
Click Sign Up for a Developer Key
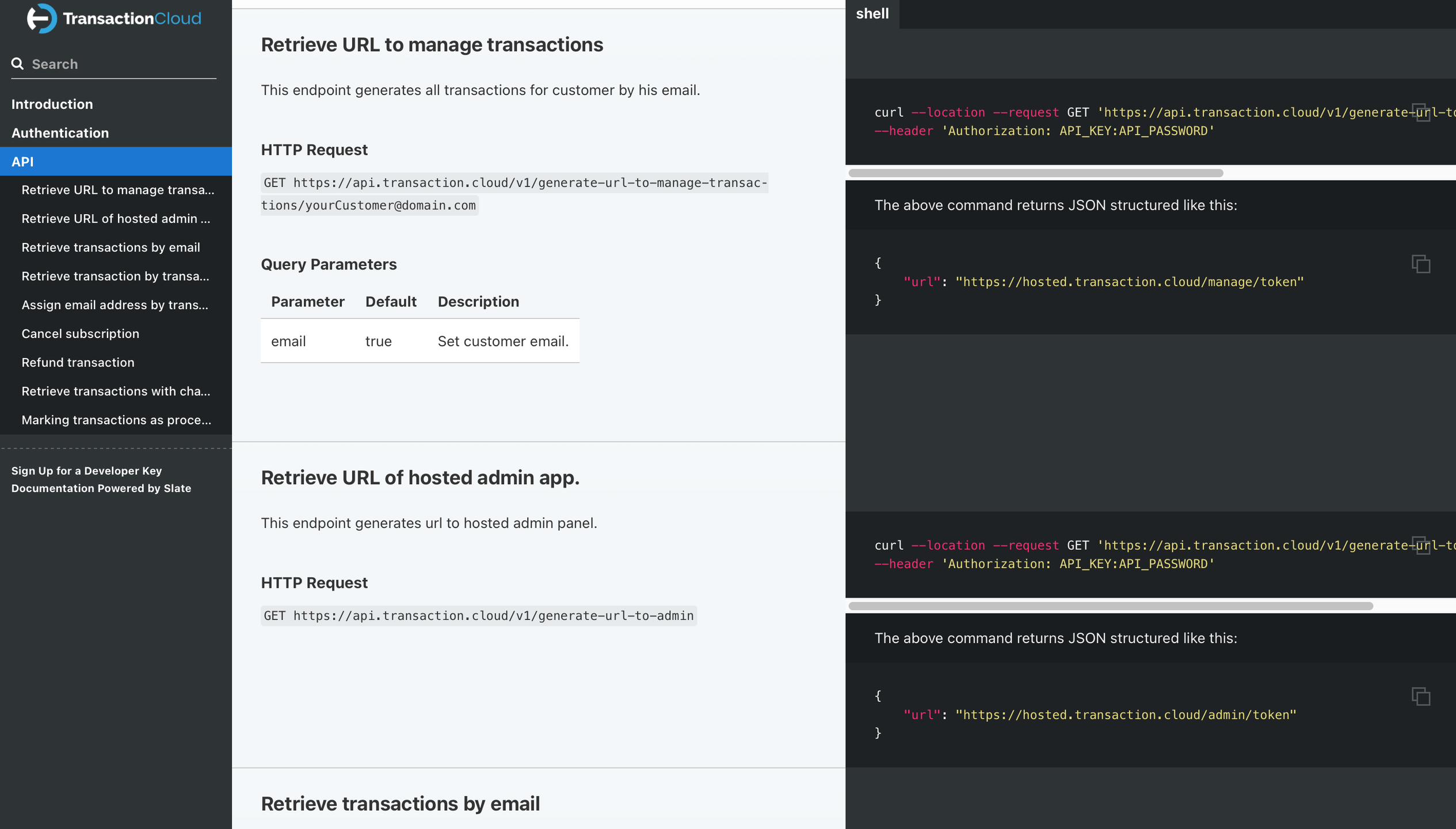coord(86,471)
